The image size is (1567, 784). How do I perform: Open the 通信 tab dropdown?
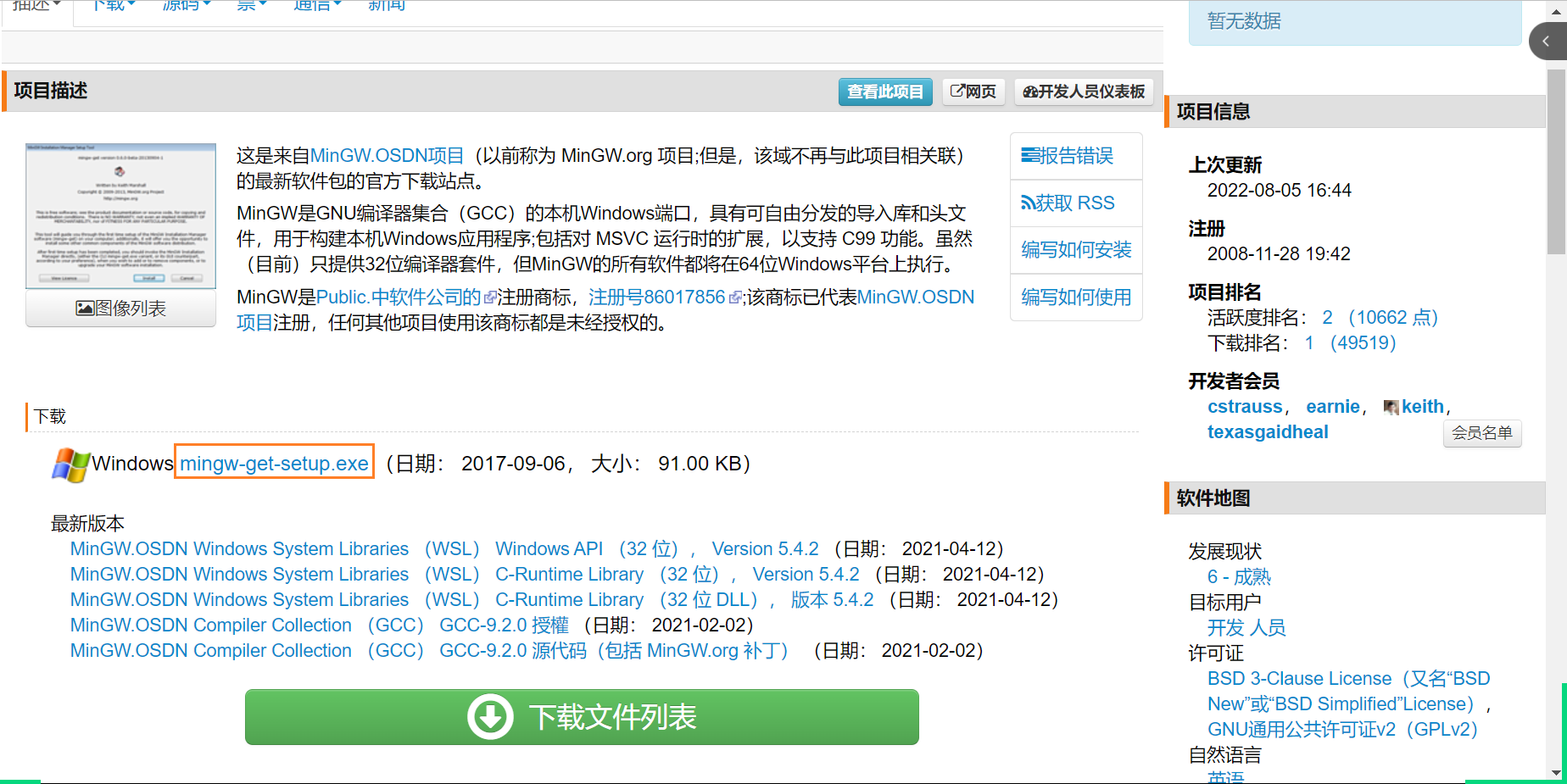coord(317,7)
